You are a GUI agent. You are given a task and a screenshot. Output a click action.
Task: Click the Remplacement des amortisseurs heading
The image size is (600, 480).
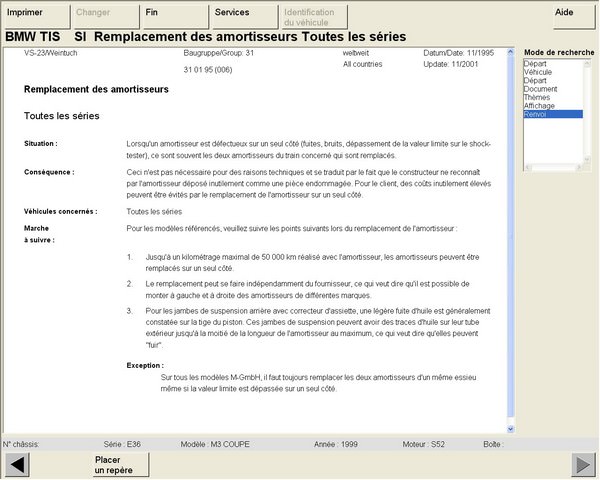coord(96,89)
